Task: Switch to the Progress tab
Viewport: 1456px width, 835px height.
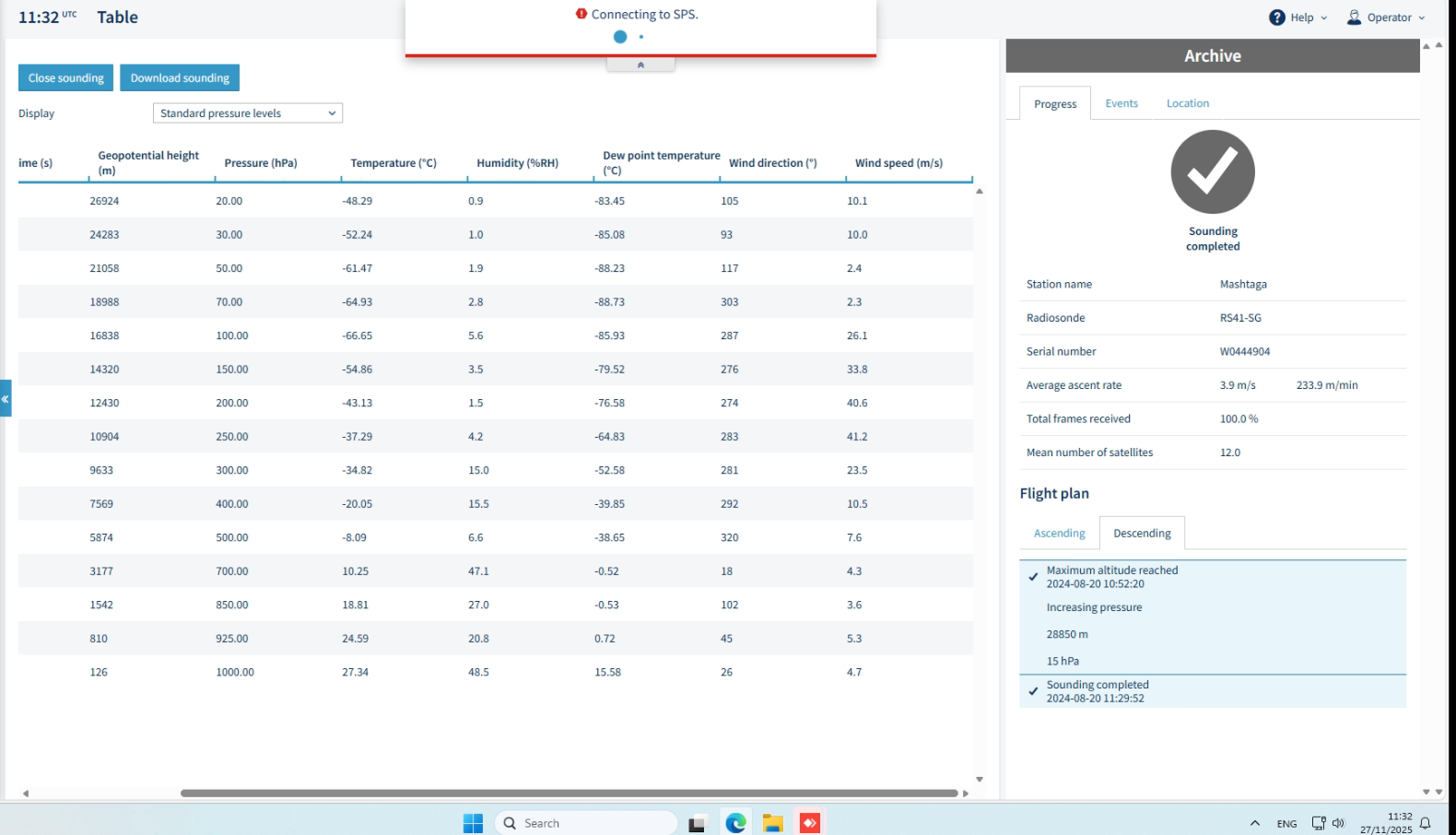Action: click(1055, 104)
